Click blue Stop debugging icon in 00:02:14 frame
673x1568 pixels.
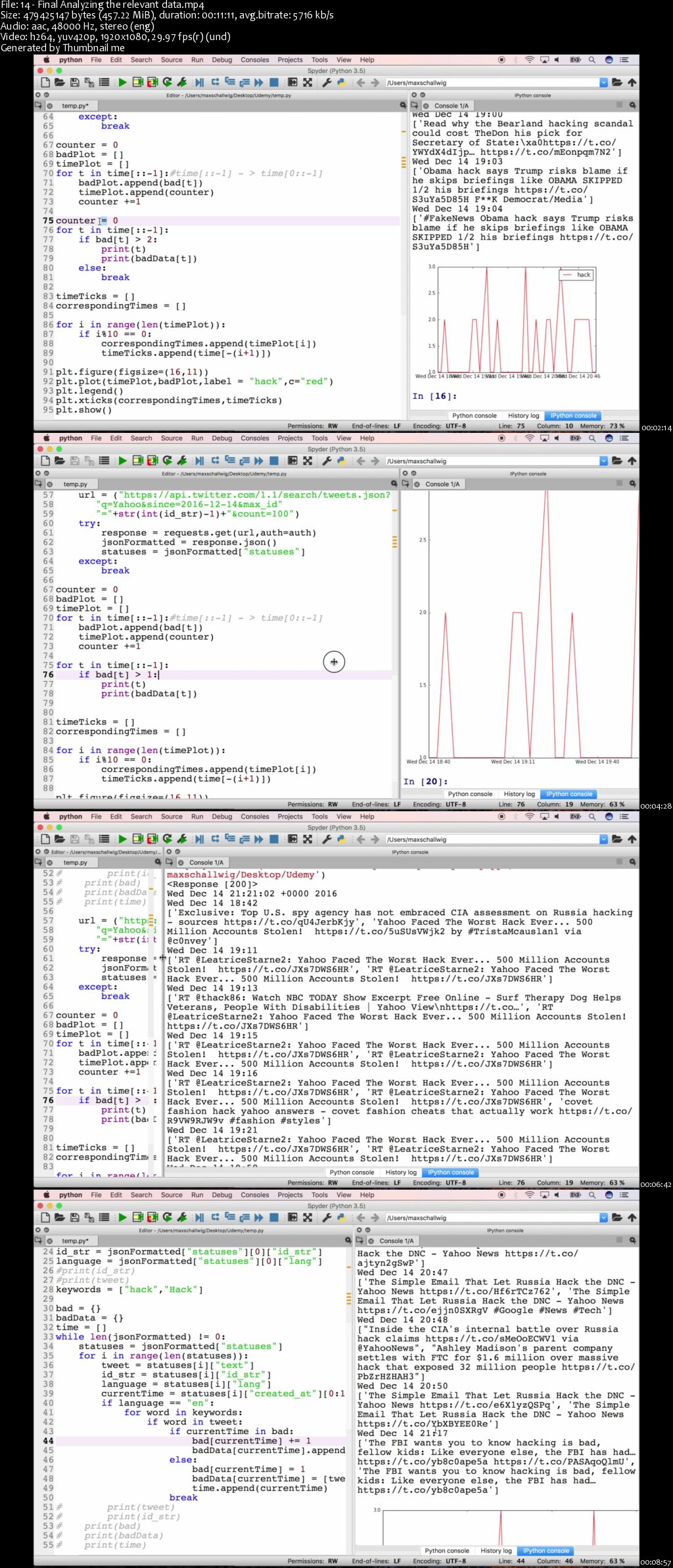274,83
